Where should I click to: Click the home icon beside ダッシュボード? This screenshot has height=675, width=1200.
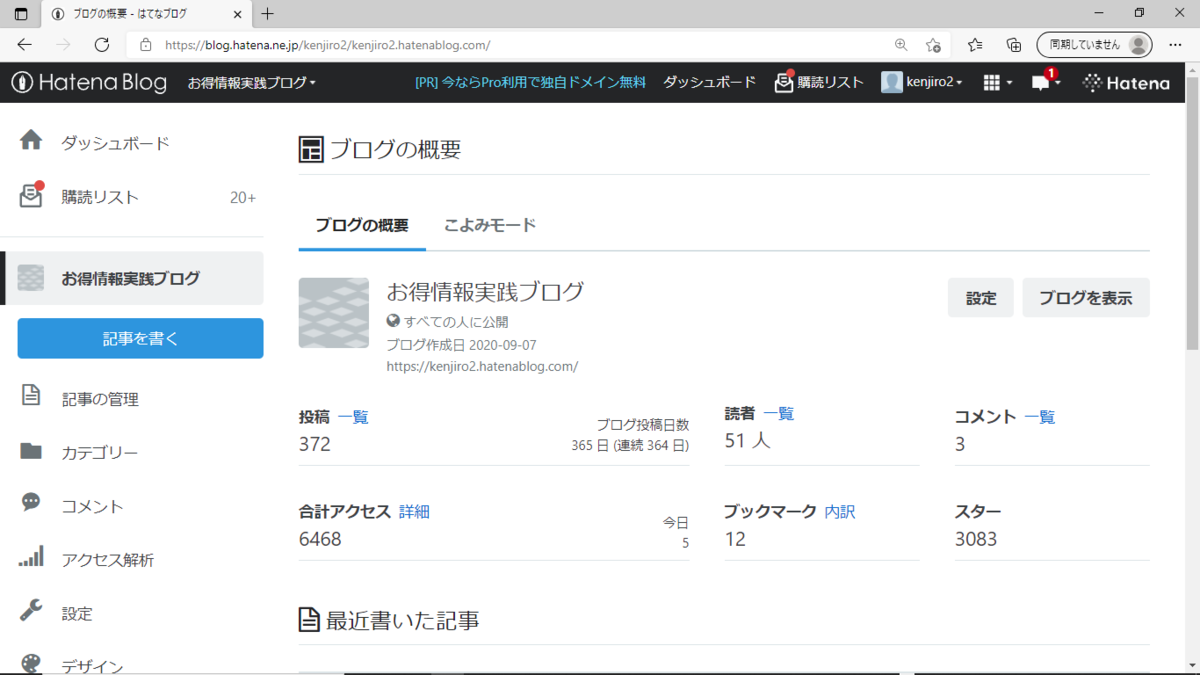coord(31,140)
